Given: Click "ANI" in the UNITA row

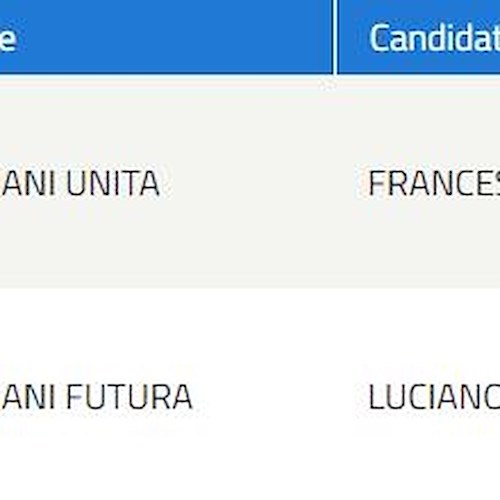Looking at the screenshot, I should 28,183.
